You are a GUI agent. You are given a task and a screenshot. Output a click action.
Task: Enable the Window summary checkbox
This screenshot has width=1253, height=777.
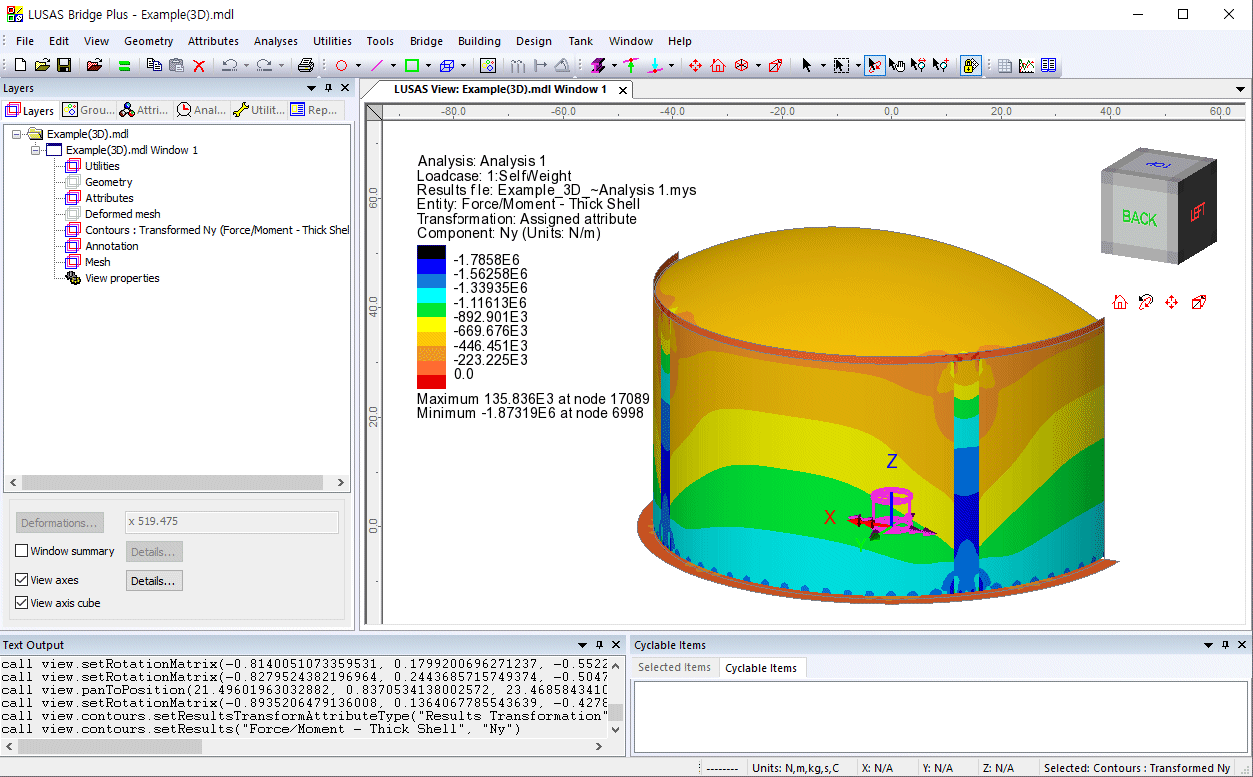[22, 551]
